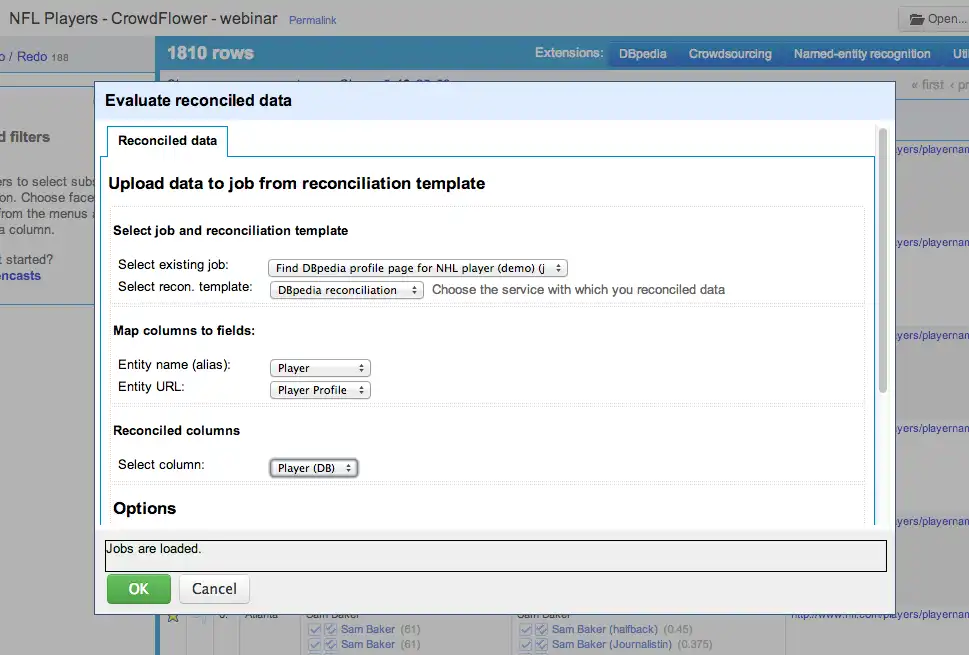Open the Select recon. template dropdown
The height and width of the screenshot is (655, 969).
(x=347, y=290)
